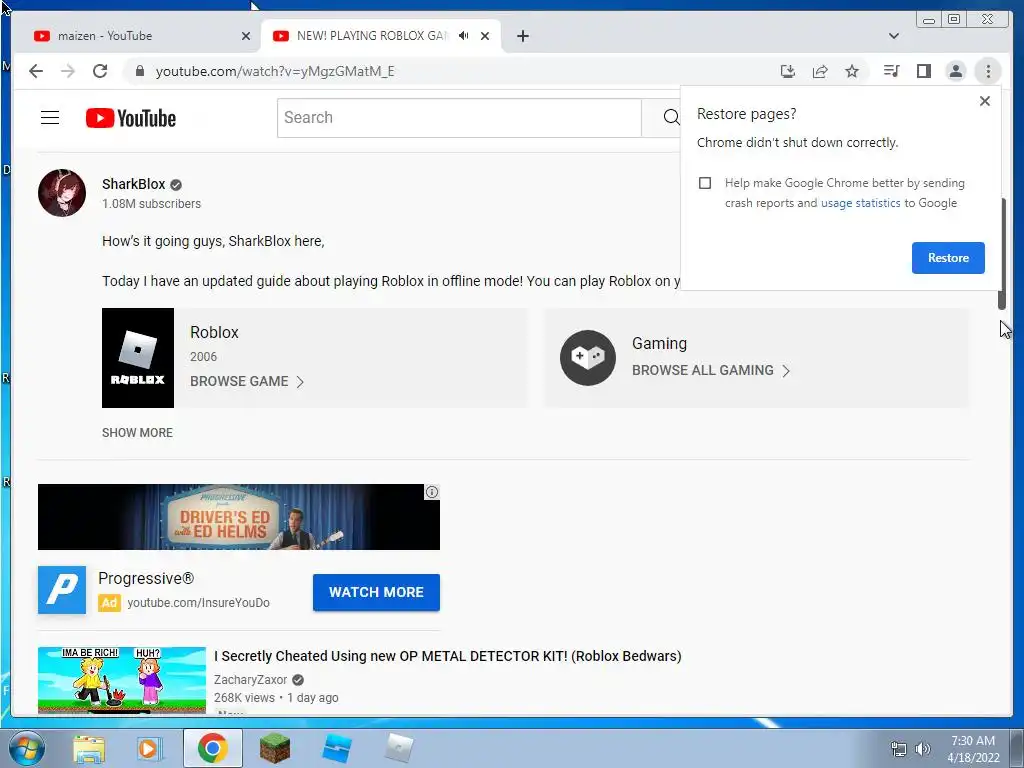1024x768 pixels.
Task: View site info via the padlock icon
Action: pos(140,71)
